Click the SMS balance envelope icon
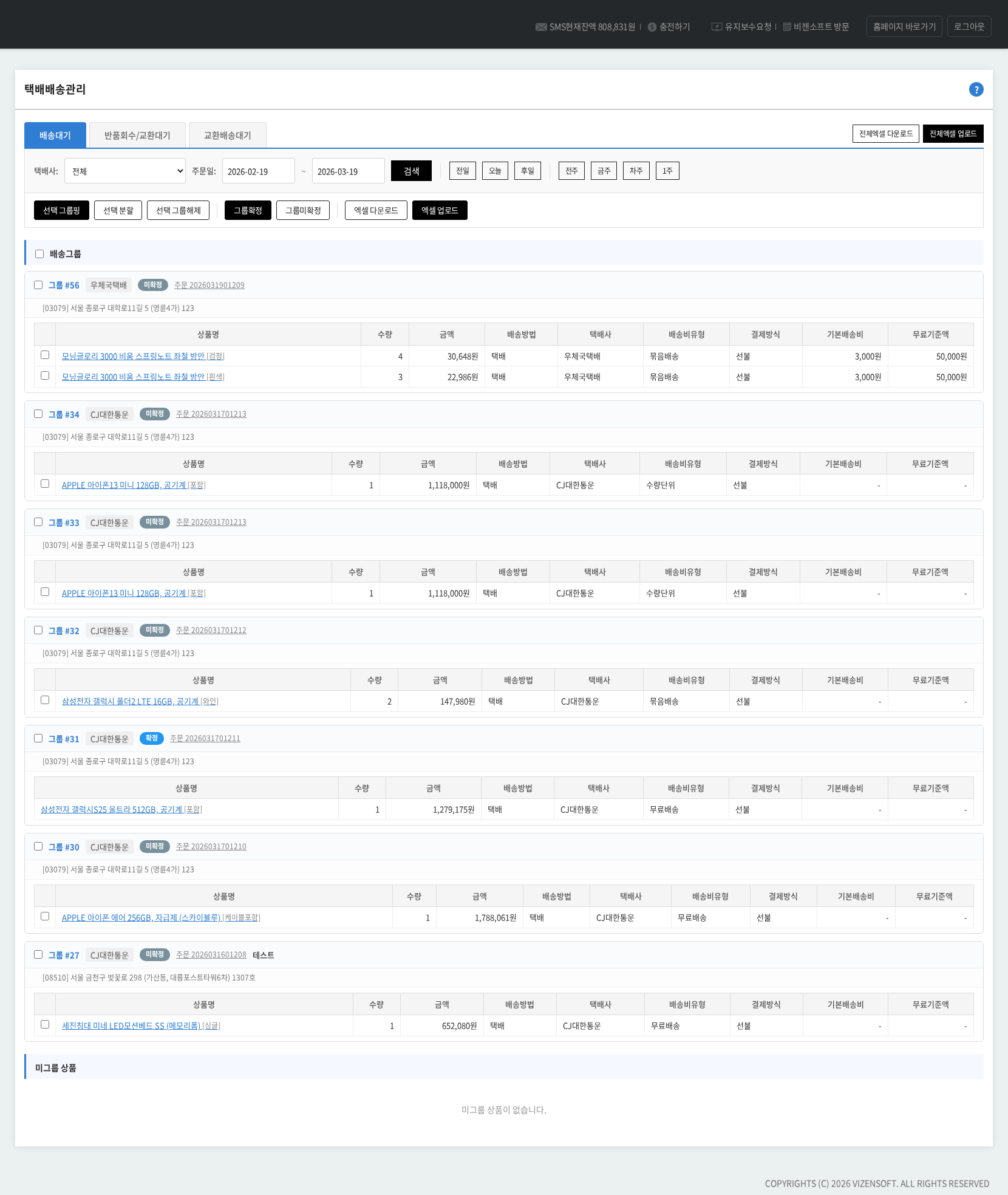The width and height of the screenshot is (1008, 1195). click(x=540, y=27)
